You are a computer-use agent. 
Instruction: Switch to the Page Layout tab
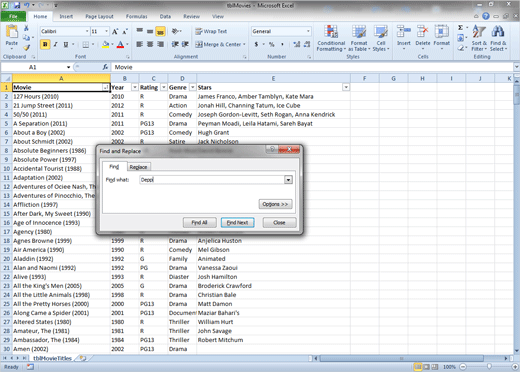click(99, 16)
